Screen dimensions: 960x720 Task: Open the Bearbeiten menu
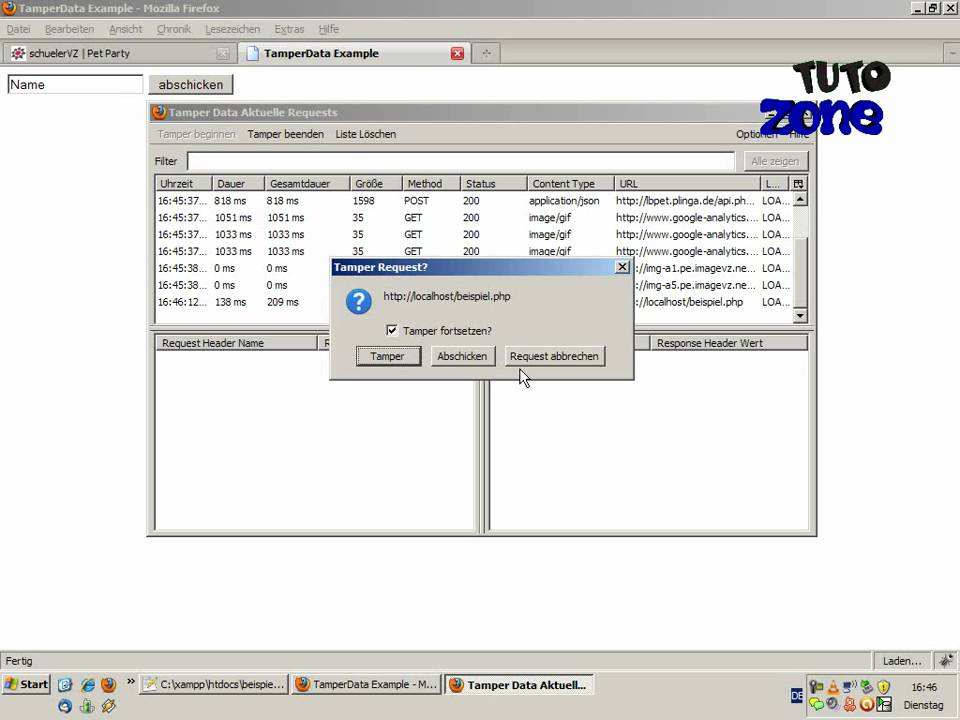pyautogui.click(x=69, y=29)
